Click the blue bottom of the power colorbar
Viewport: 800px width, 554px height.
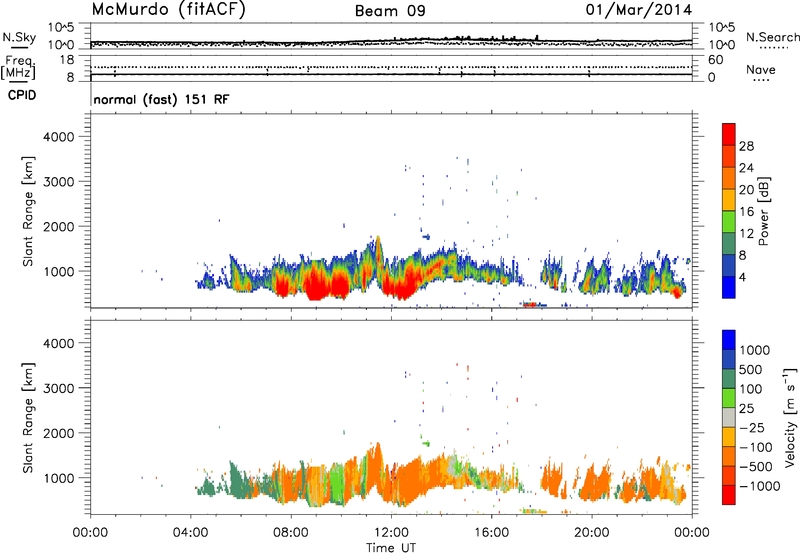point(729,287)
